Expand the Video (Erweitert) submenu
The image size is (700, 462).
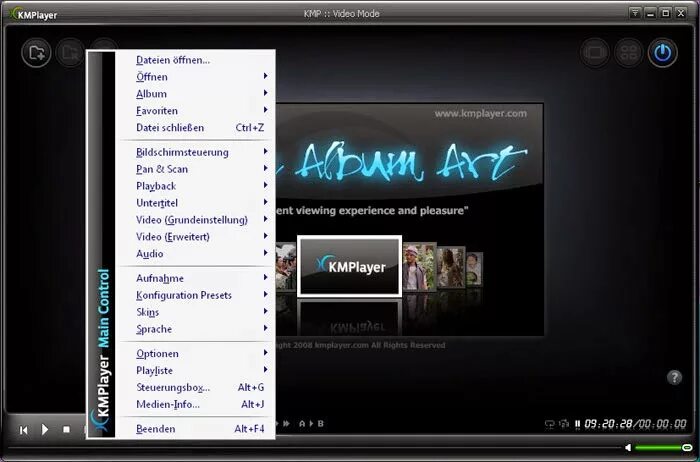click(196, 237)
